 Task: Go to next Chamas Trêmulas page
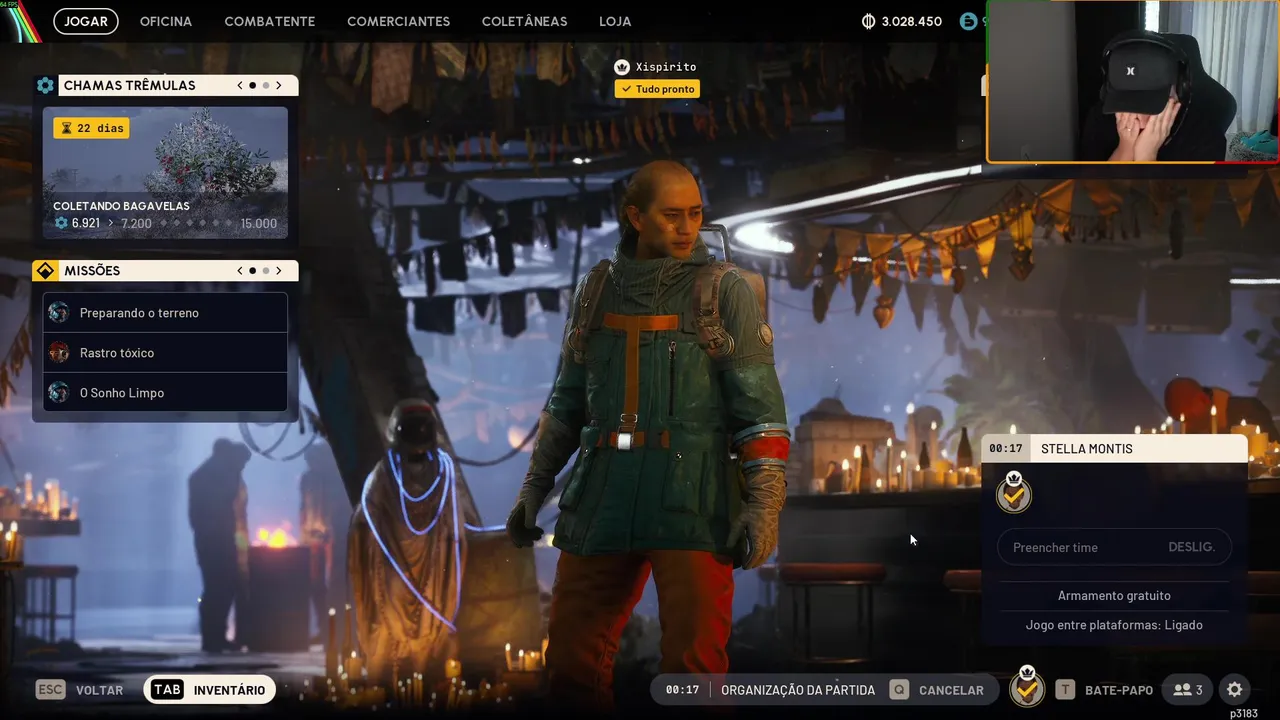click(x=279, y=86)
